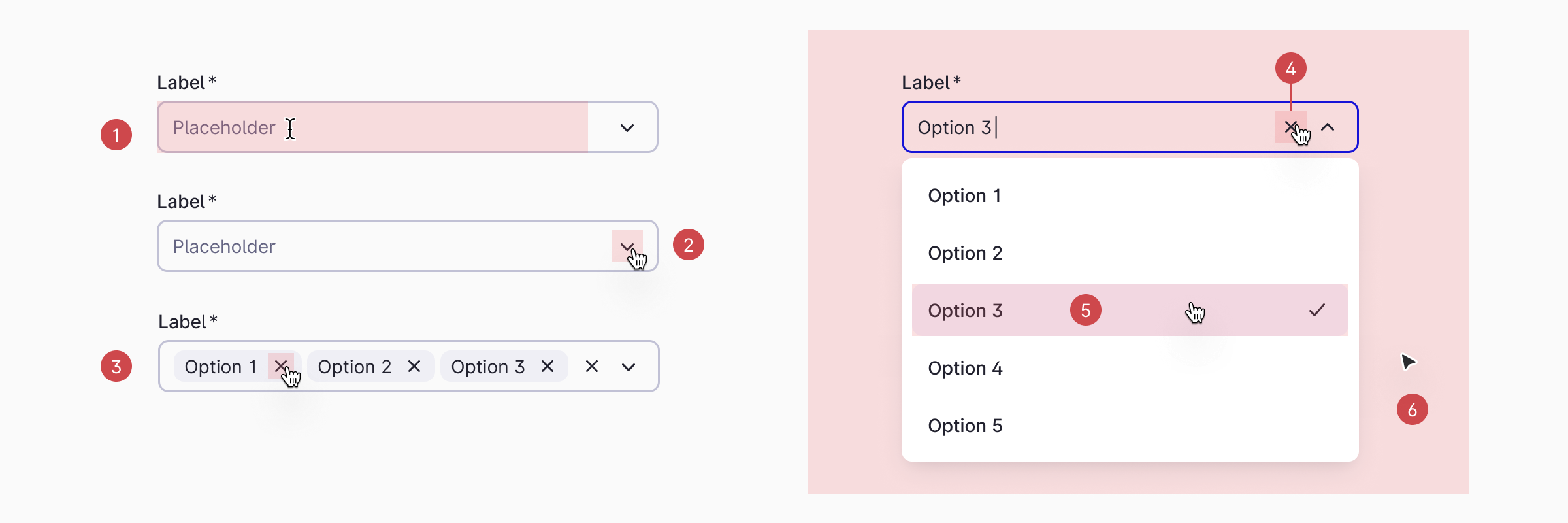Clear all chips using the standalone X icon
The width and height of the screenshot is (1568, 523).
pyautogui.click(x=591, y=366)
